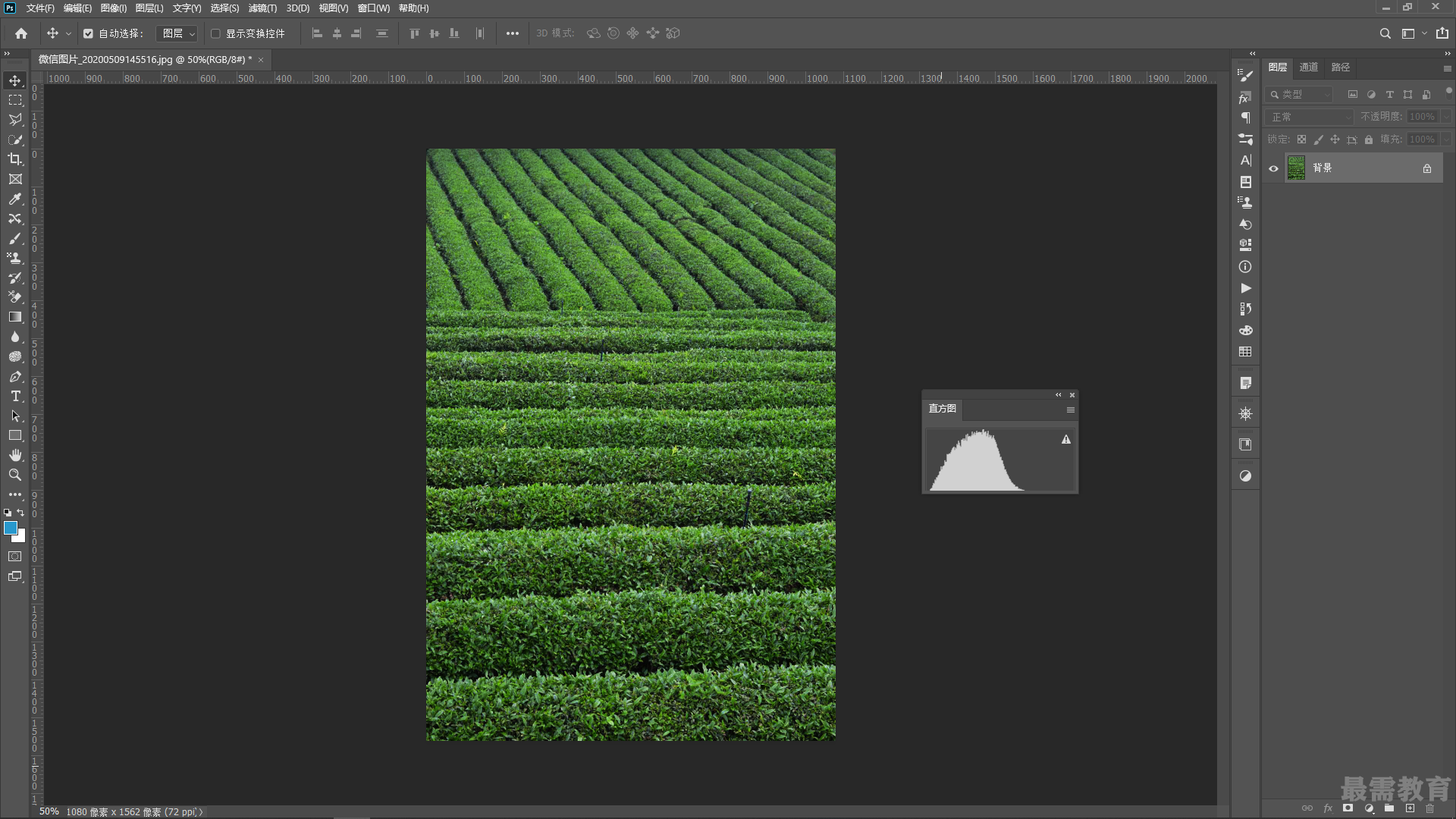Switch to the 路径 tab
The height and width of the screenshot is (819, 1456).
tap(1341, 67)
